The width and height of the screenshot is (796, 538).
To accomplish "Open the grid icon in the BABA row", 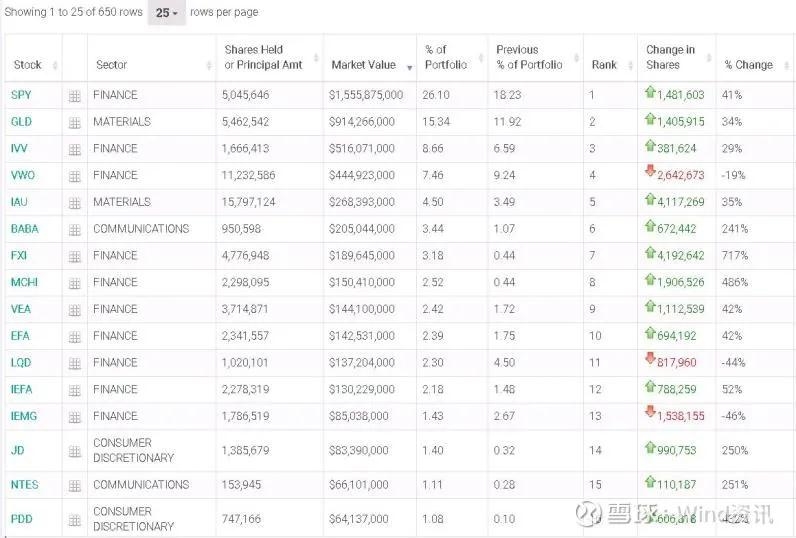I will [x=75, y=230].
